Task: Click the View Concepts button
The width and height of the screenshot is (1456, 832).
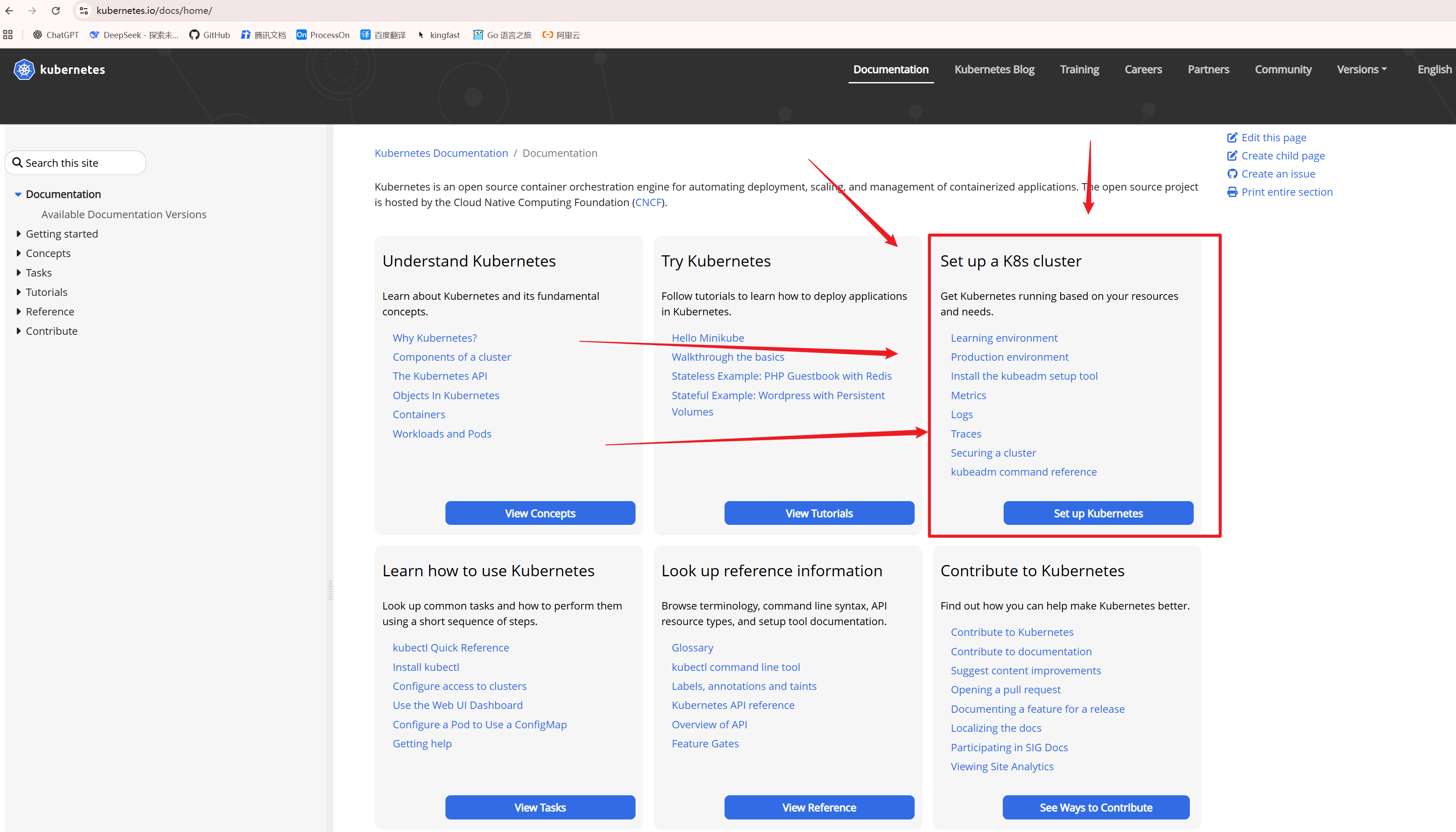Action: 540,513
